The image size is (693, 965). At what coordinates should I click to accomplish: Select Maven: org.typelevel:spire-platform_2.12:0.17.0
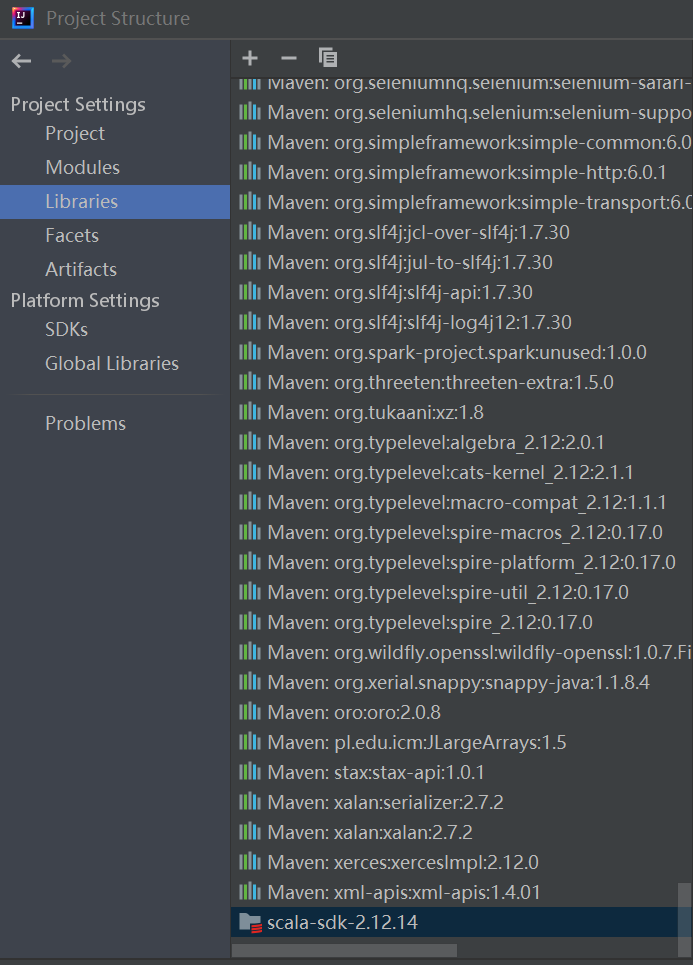(462, 562)
